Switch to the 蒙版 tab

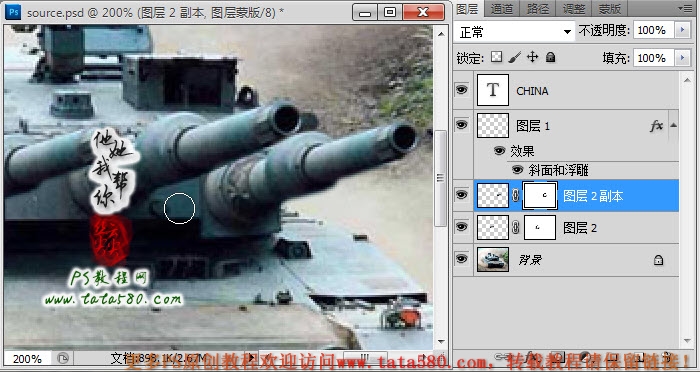(609, 8)
